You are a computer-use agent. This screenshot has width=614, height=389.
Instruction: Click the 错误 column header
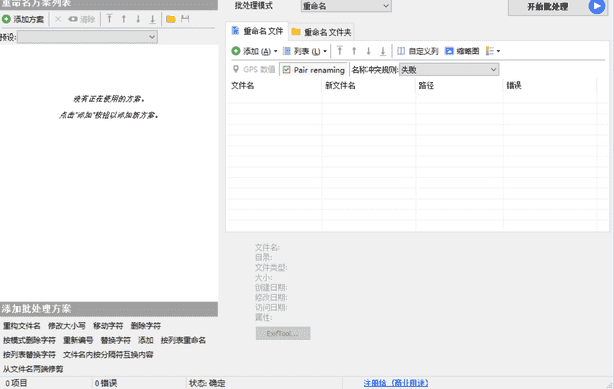click(x=550, y=85)
